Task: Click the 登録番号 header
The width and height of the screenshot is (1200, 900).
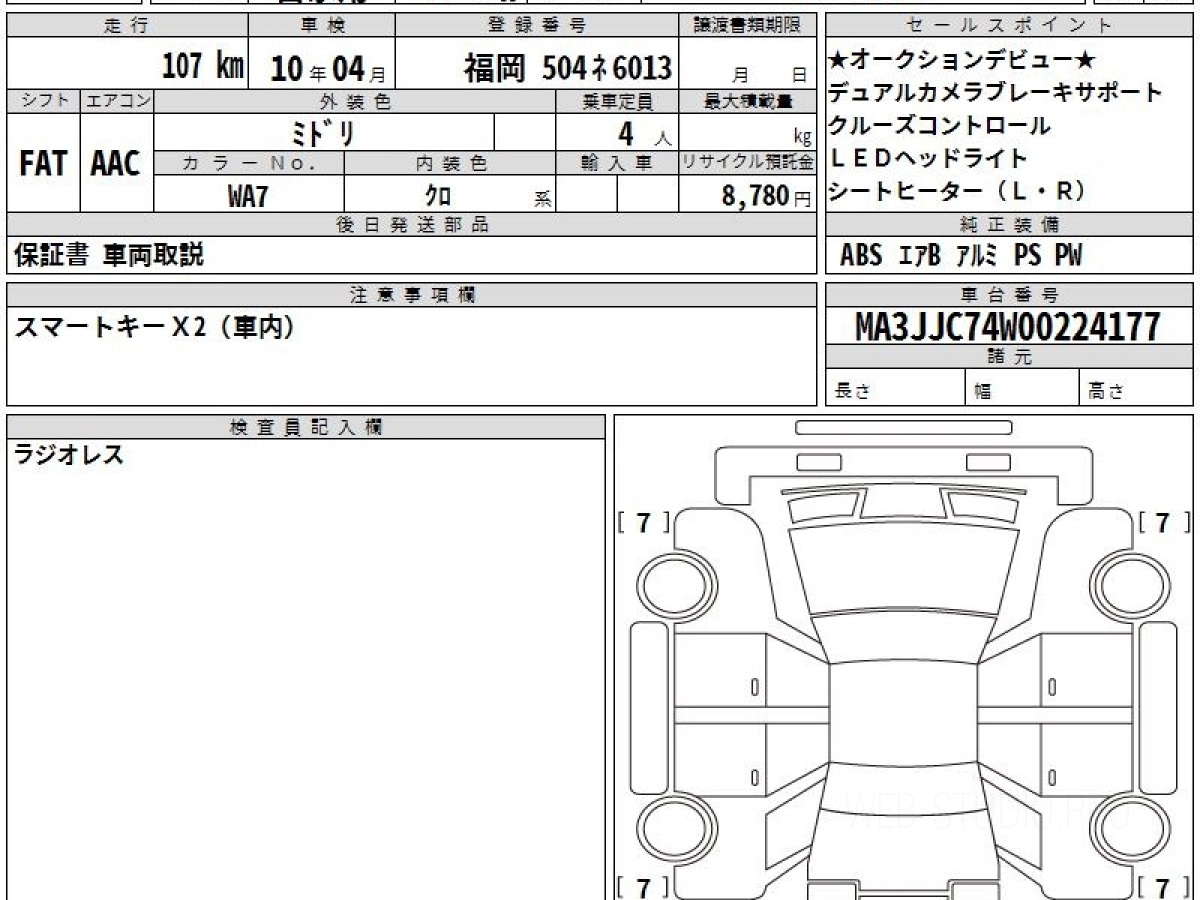Action: (537, 26)
